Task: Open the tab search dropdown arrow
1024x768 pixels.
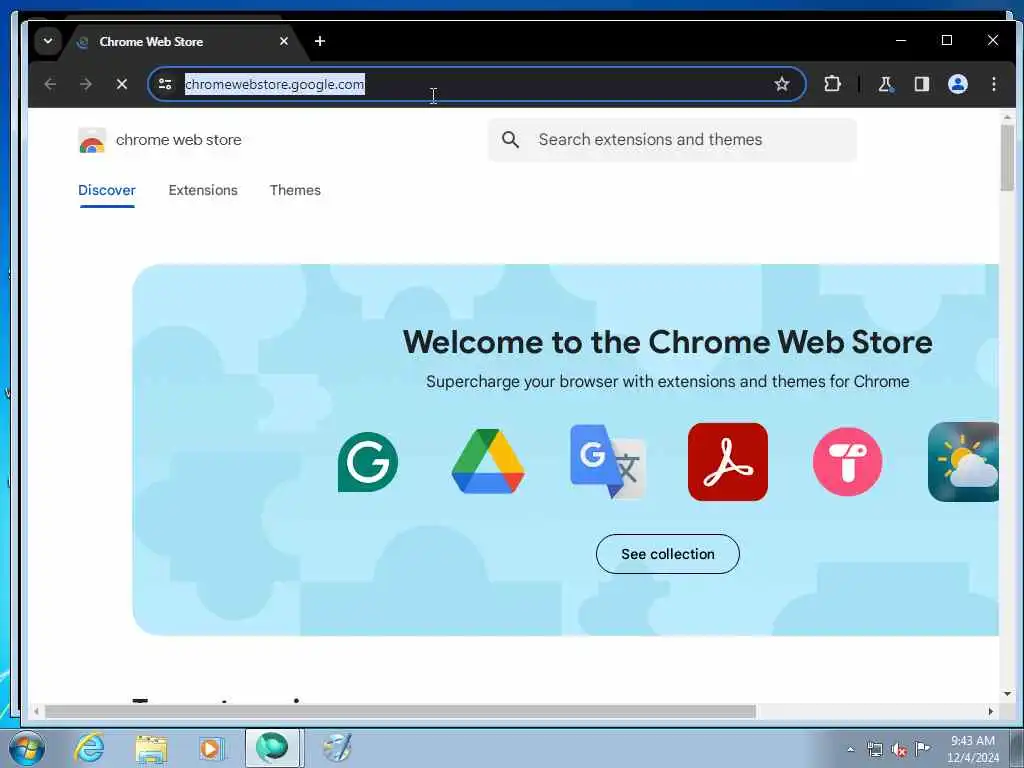Action: click(x=48, y=41)
